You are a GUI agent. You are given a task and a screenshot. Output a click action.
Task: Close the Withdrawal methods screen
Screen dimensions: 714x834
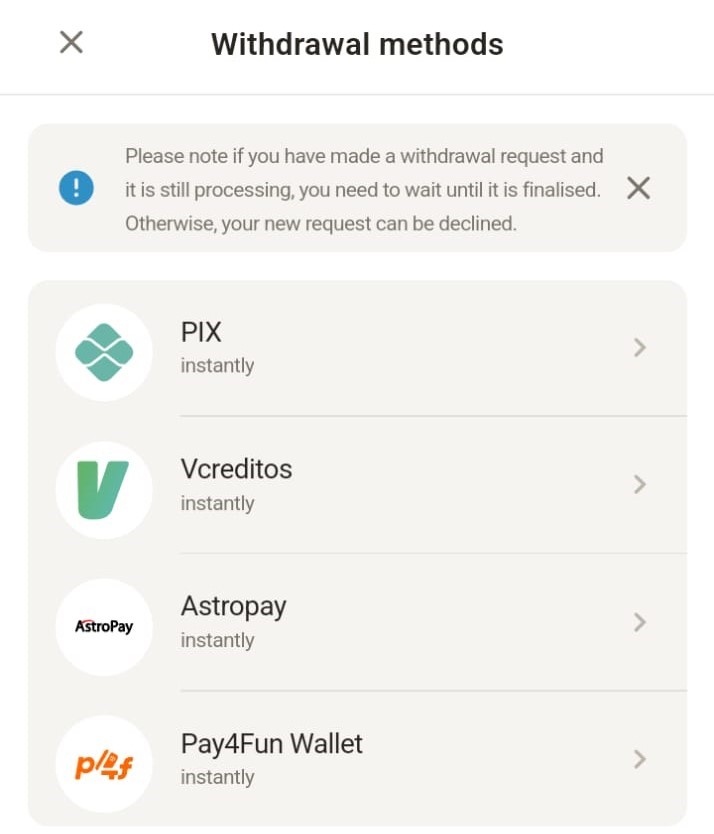click(71, 42)
